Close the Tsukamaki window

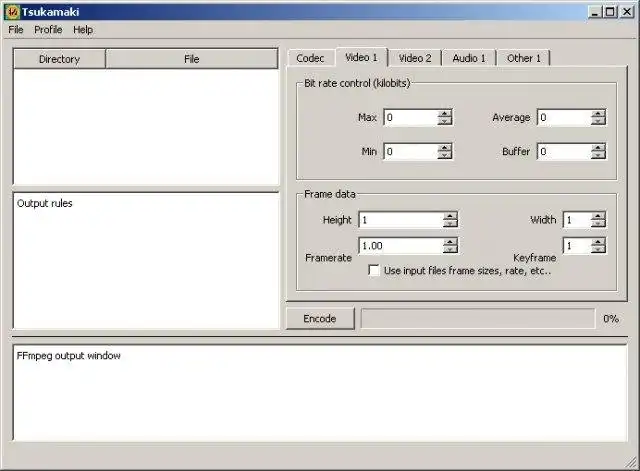(627, 12)
